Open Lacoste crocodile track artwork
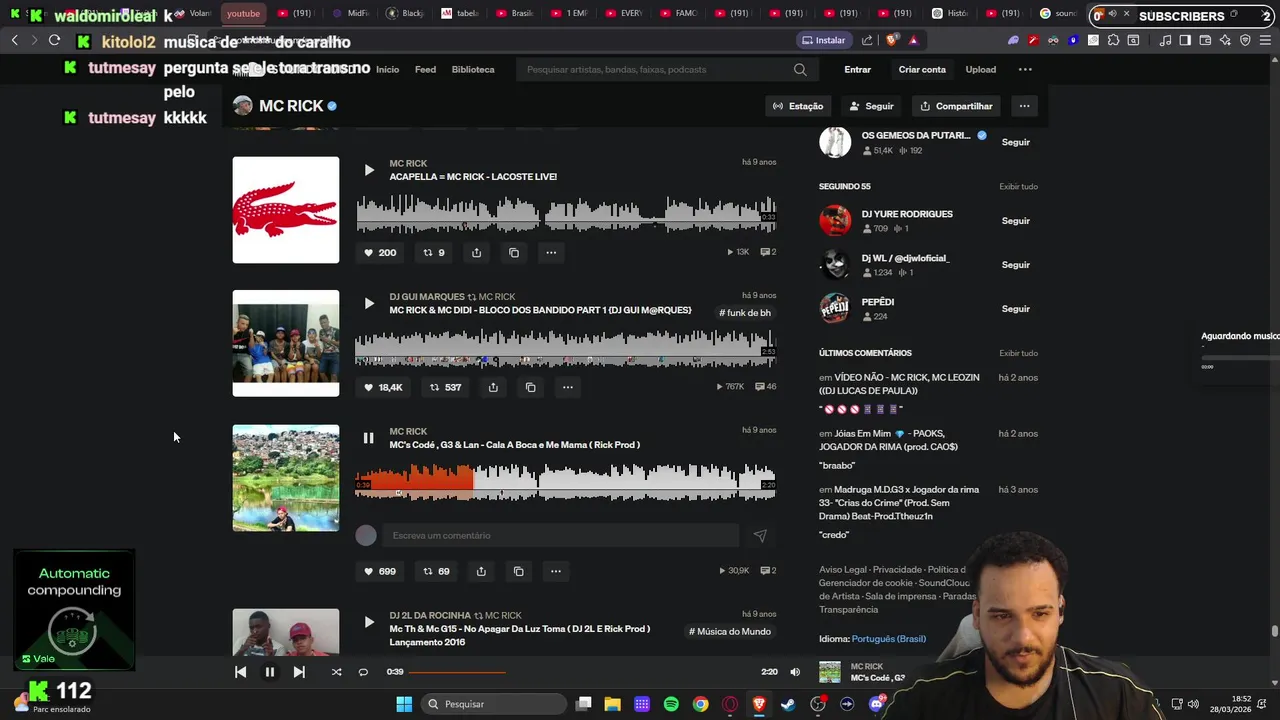This screenshot has height=720, width=1280. coord(286,210)
